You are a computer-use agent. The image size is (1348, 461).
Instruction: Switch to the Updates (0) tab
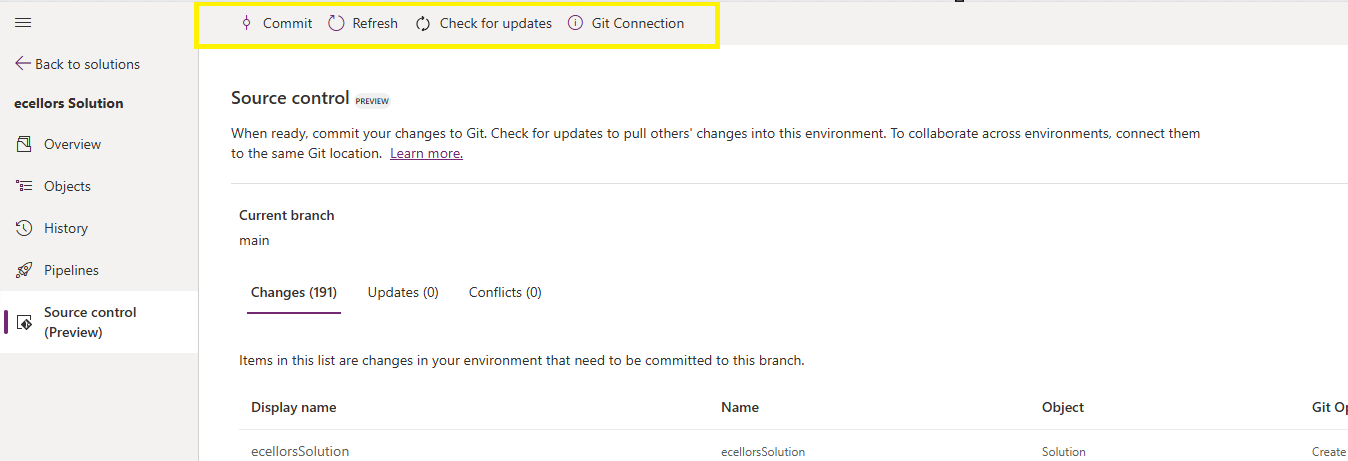tap(403, 292)
